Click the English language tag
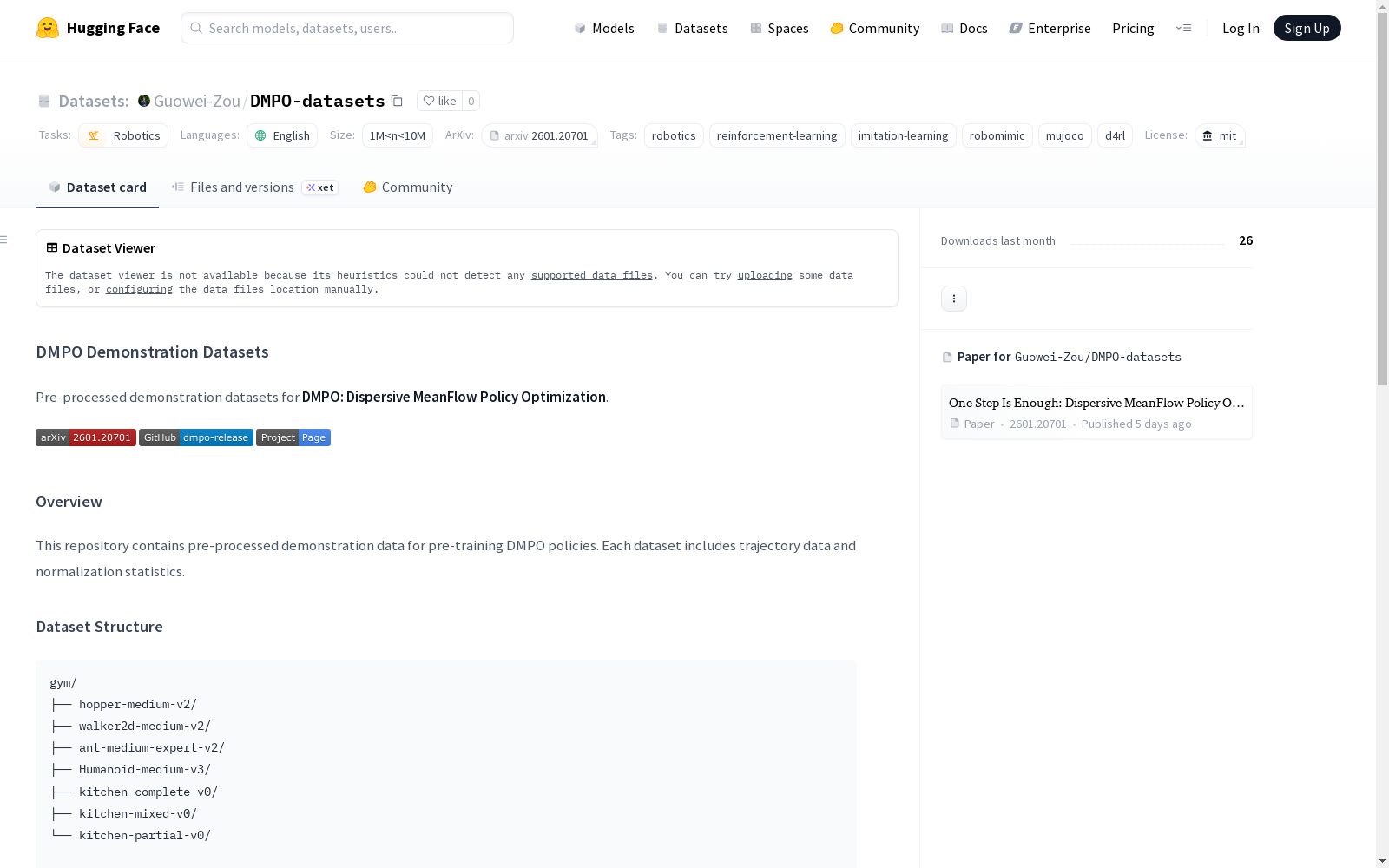 coord(282,135)
